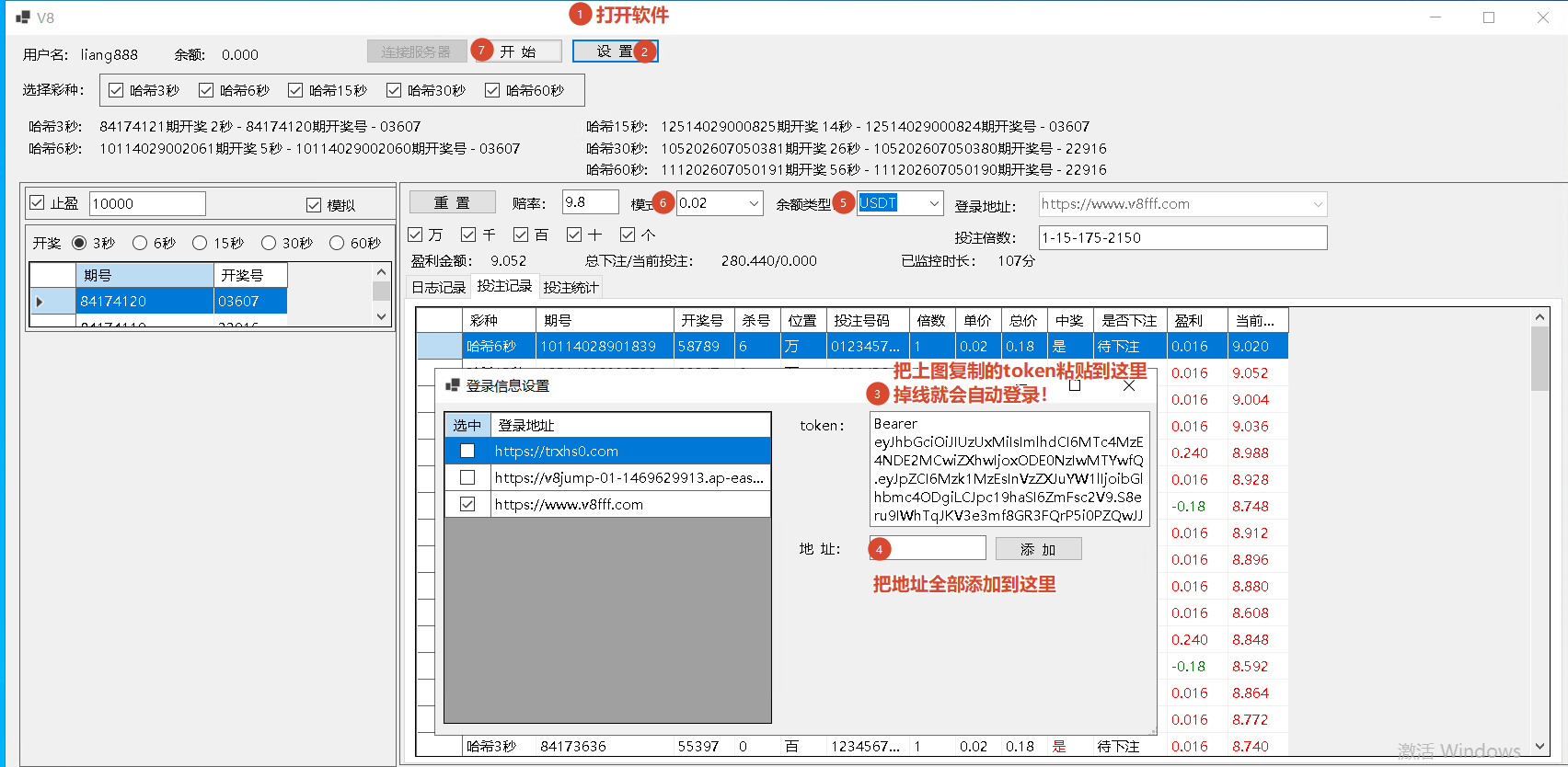Uncheck the https://www.v8fff.com address checkbox
This screenshot has height=767, width=1568.
(467, 504)
